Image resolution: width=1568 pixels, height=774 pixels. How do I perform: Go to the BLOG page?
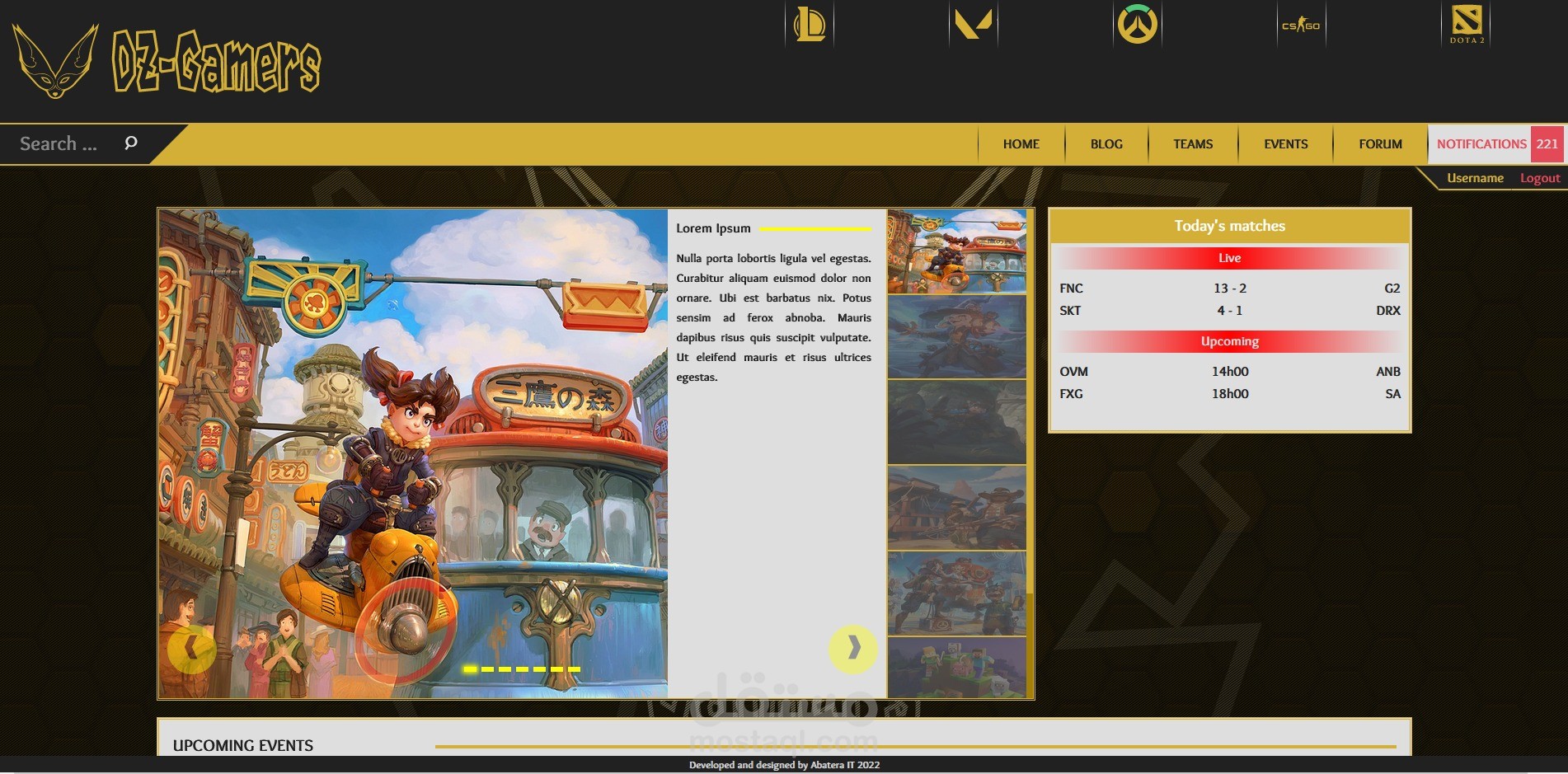click(x=1106, y=144)
